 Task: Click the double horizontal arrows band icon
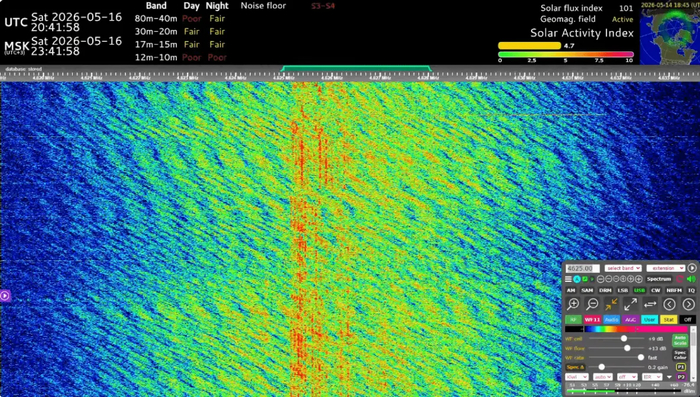coord(650,304)
